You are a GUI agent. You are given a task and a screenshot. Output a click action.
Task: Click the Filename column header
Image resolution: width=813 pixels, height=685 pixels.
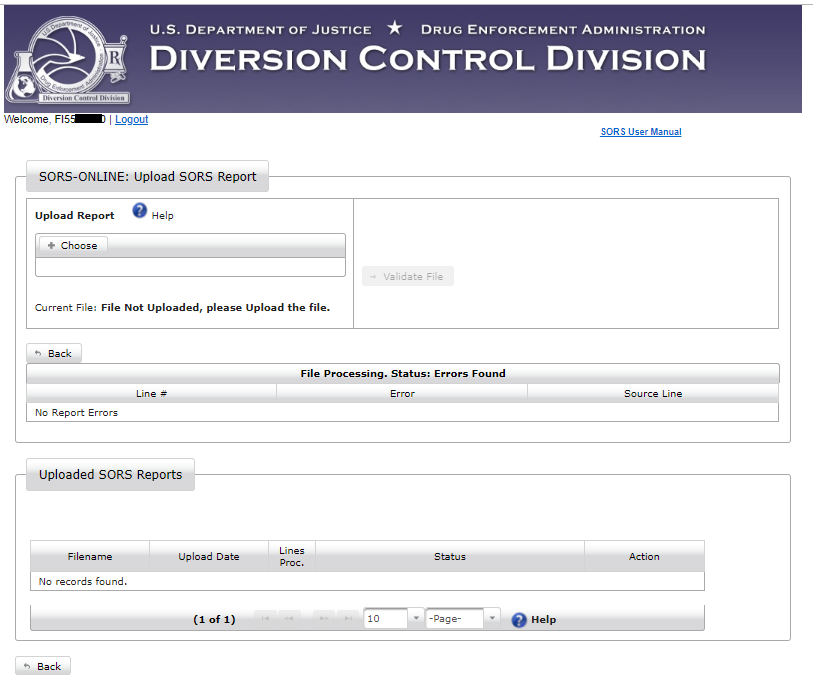pos(90,556)
